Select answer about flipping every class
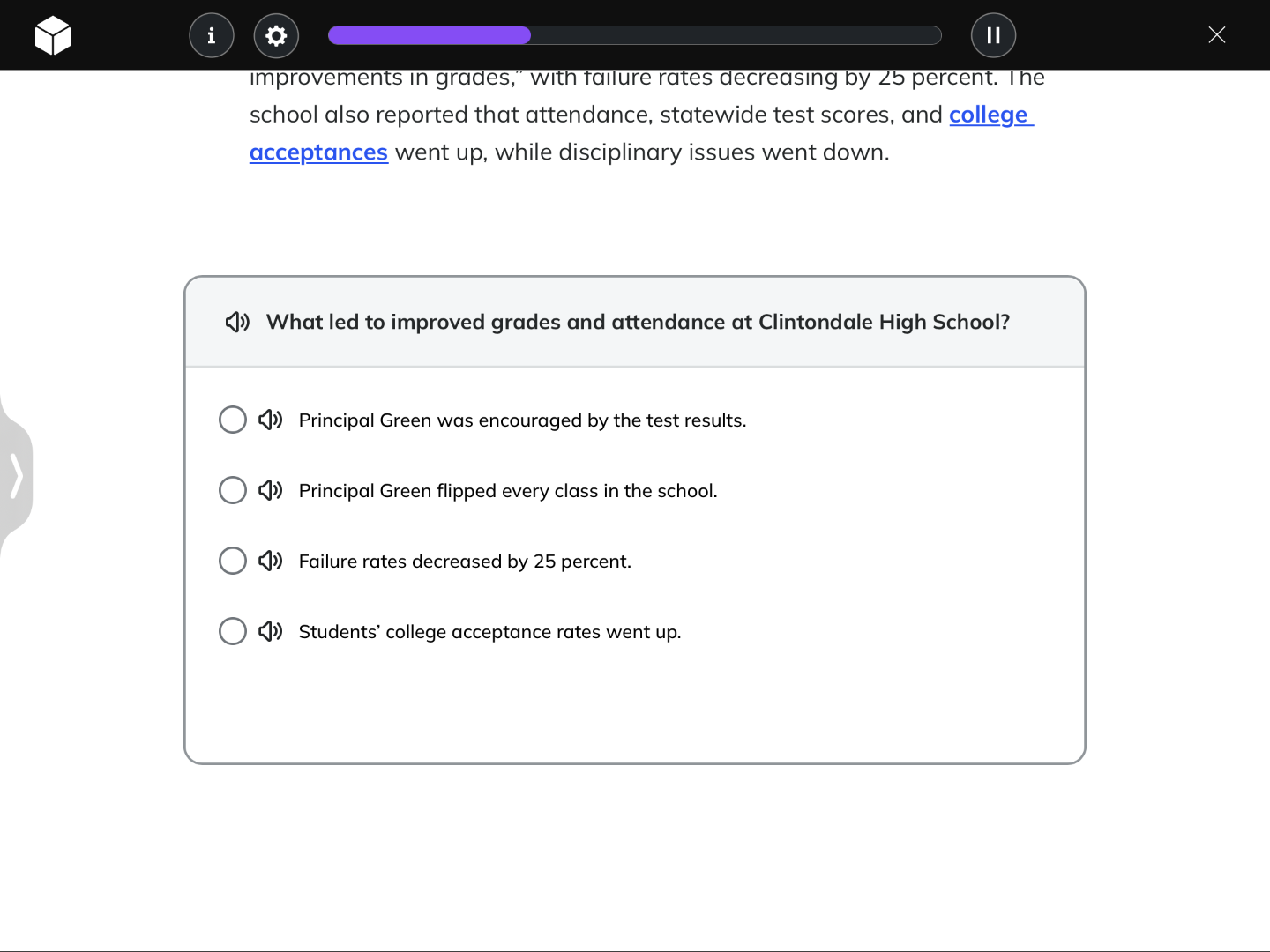This screenshot has width=1270, height=952. coord(232,490)
